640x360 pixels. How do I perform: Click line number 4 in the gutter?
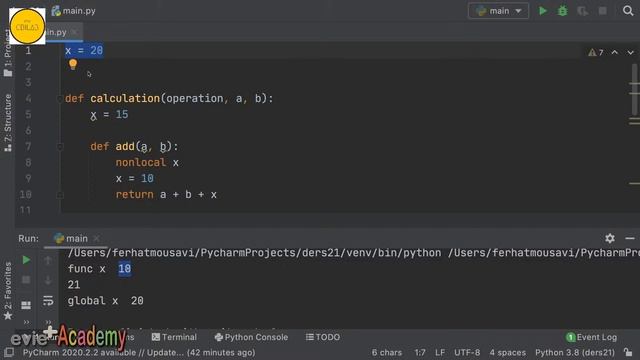[x=28, y=98]
